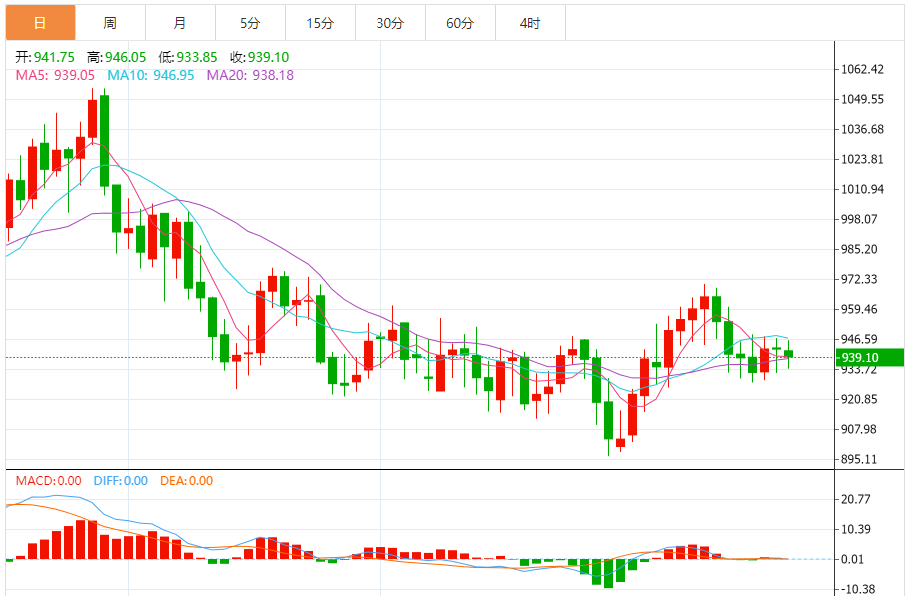Click the 998.07 price axis label
The height and width of the screenshot is (596, 909).
pos(859,219)
